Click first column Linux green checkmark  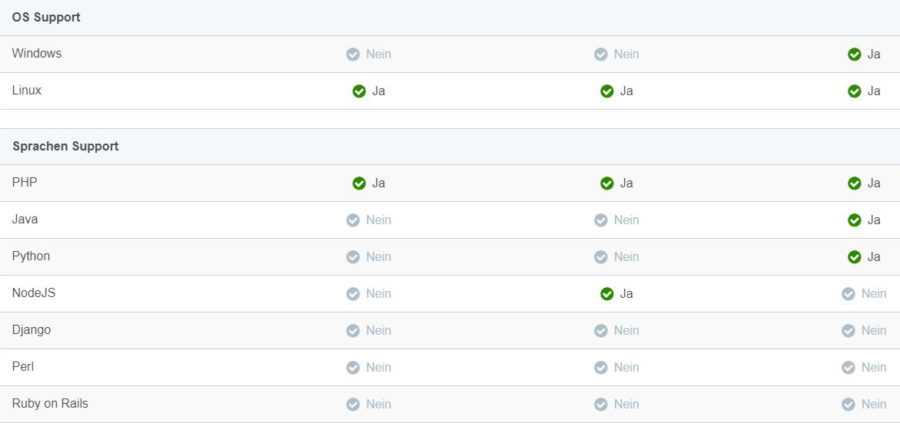(x=359, y=91)
